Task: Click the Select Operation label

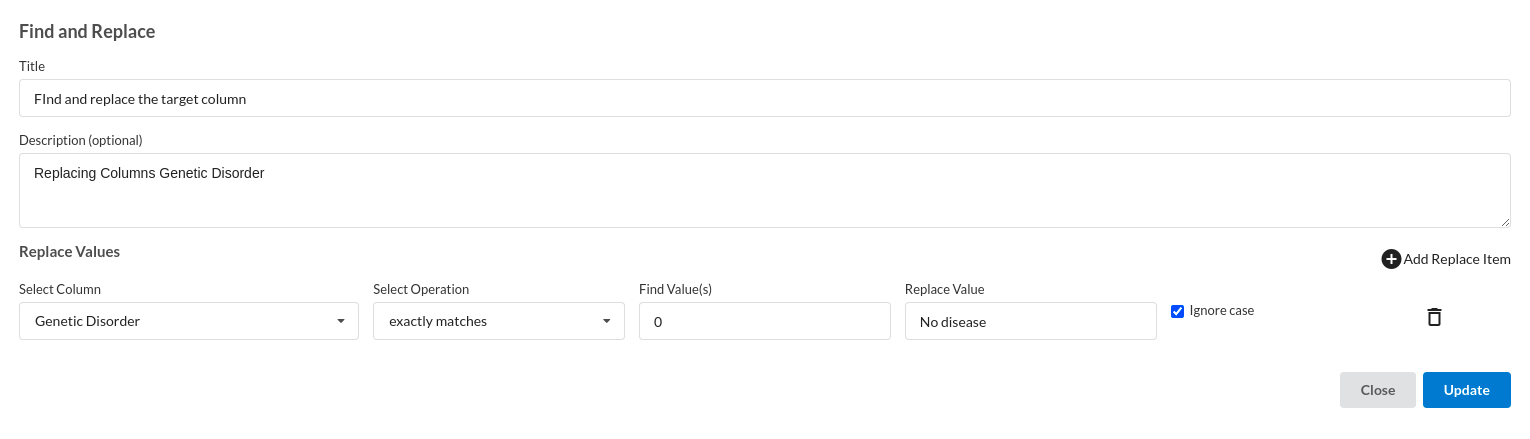Action: pyautogui.click(x=421, y=289)
